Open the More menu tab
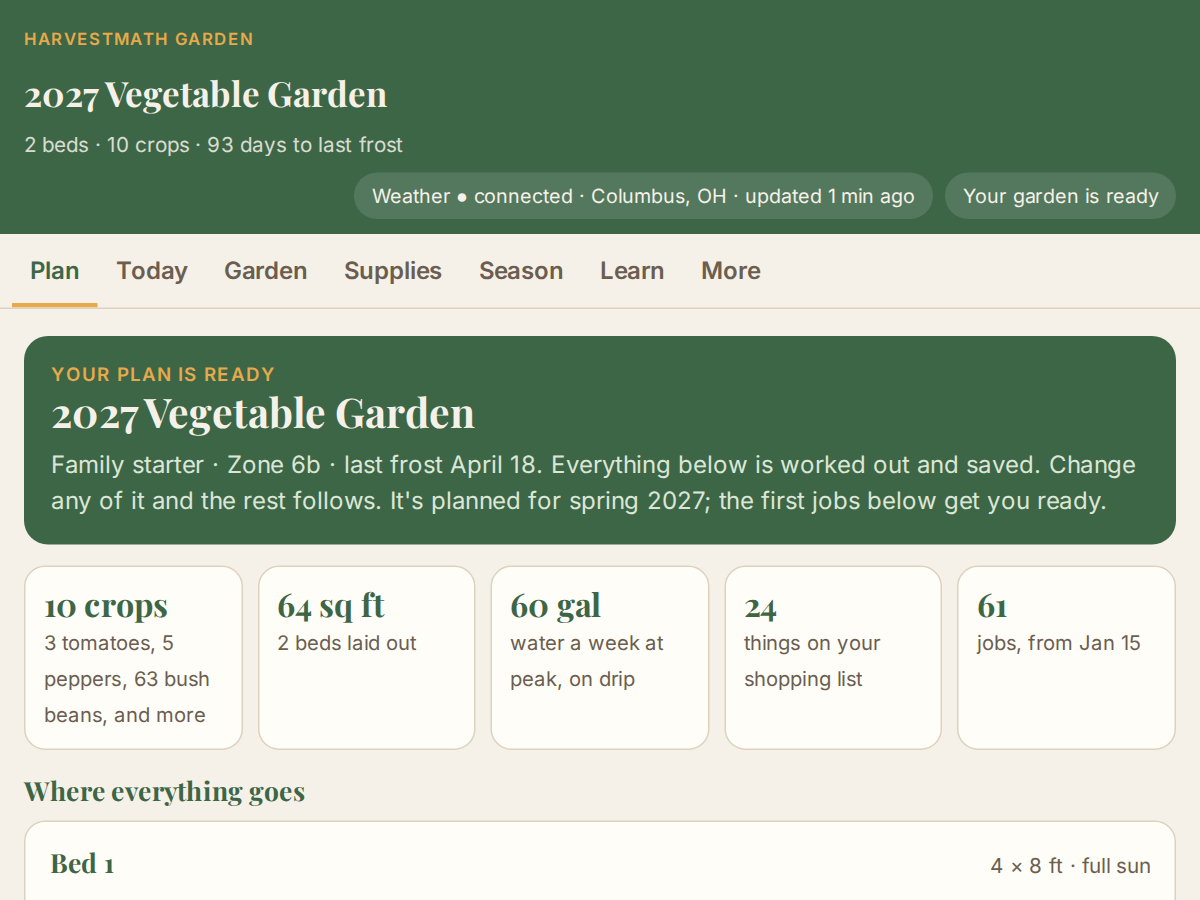The width and height of the screenshot is (1200, 900). pyautogui.click(x=731, y=271)
